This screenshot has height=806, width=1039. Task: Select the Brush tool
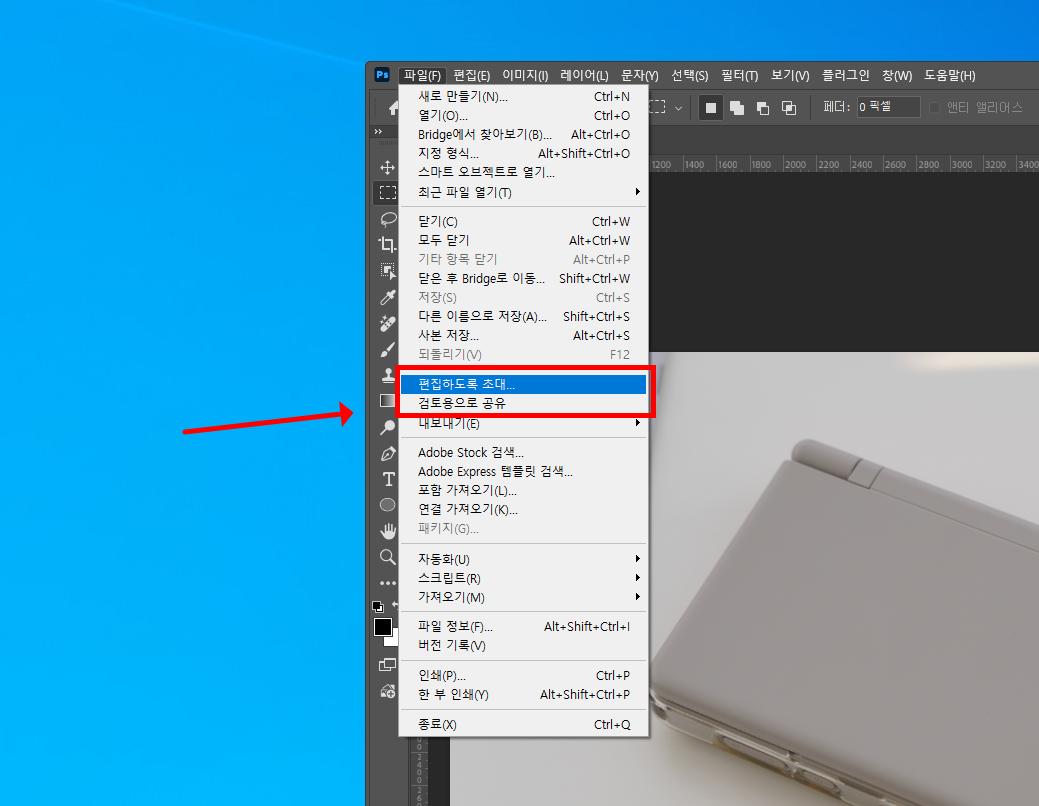coord(388,349)
